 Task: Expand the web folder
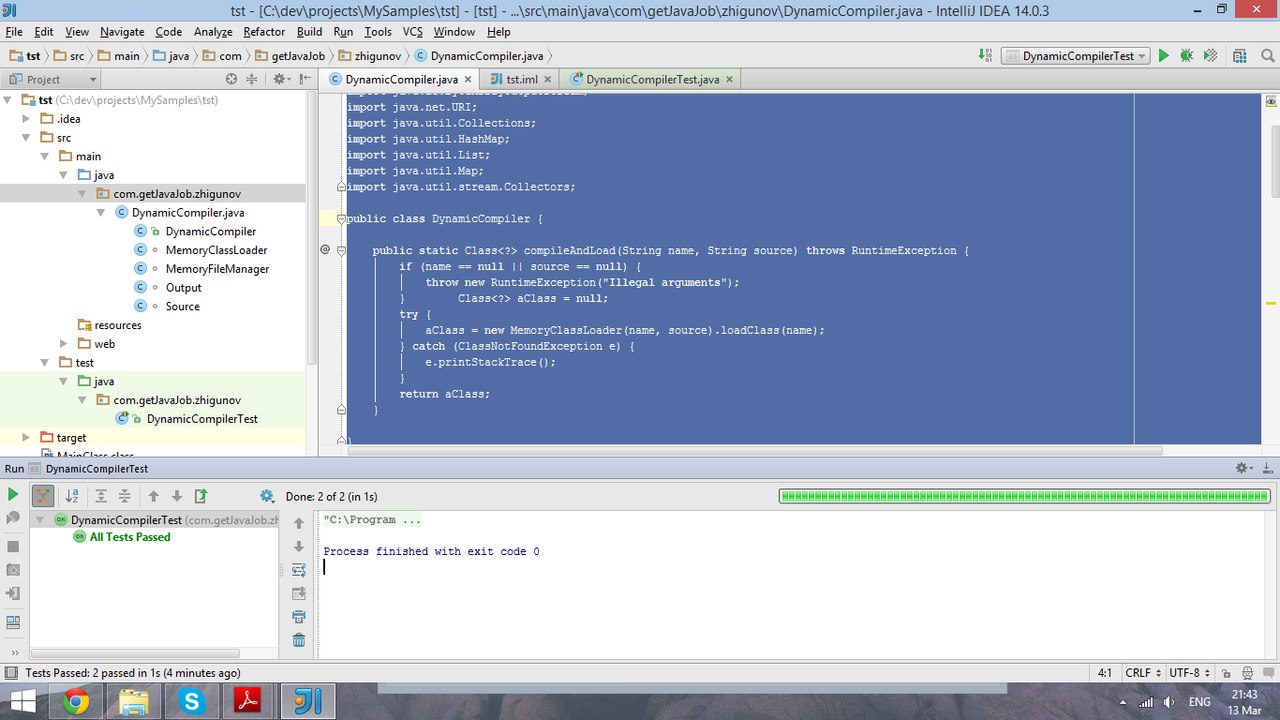coord(65,344)
